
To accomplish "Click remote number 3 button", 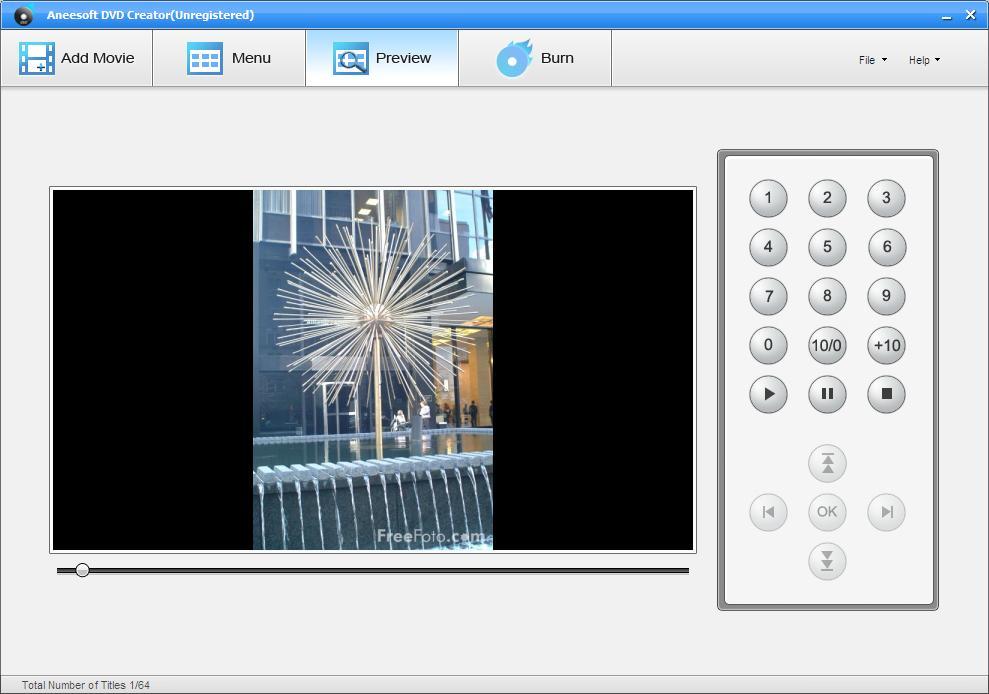I will 886,198.
